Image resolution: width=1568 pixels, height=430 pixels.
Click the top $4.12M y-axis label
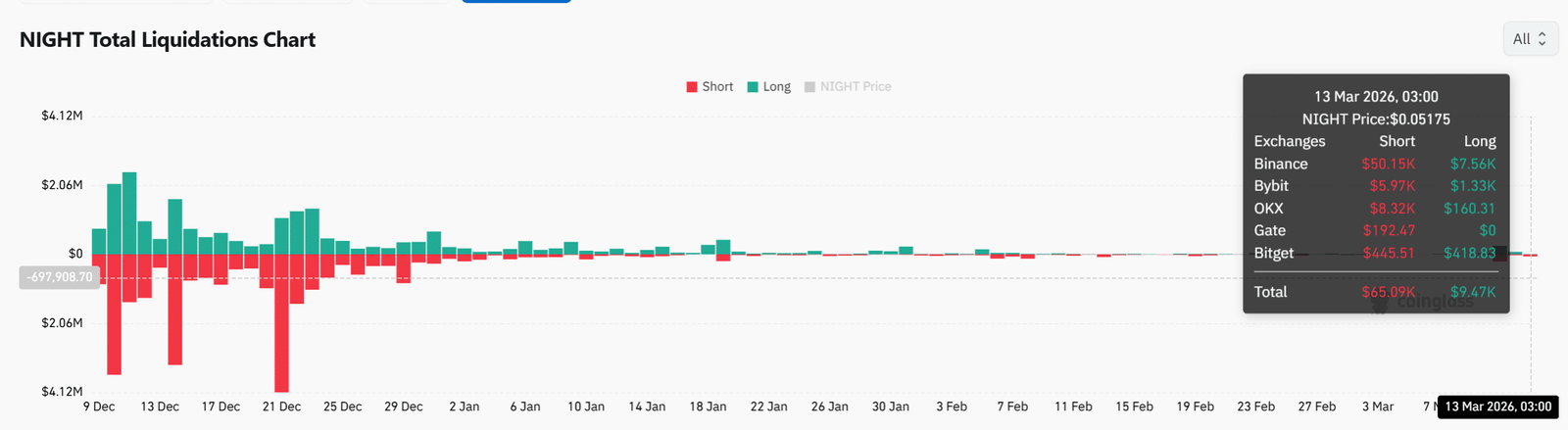coord(62,116)
